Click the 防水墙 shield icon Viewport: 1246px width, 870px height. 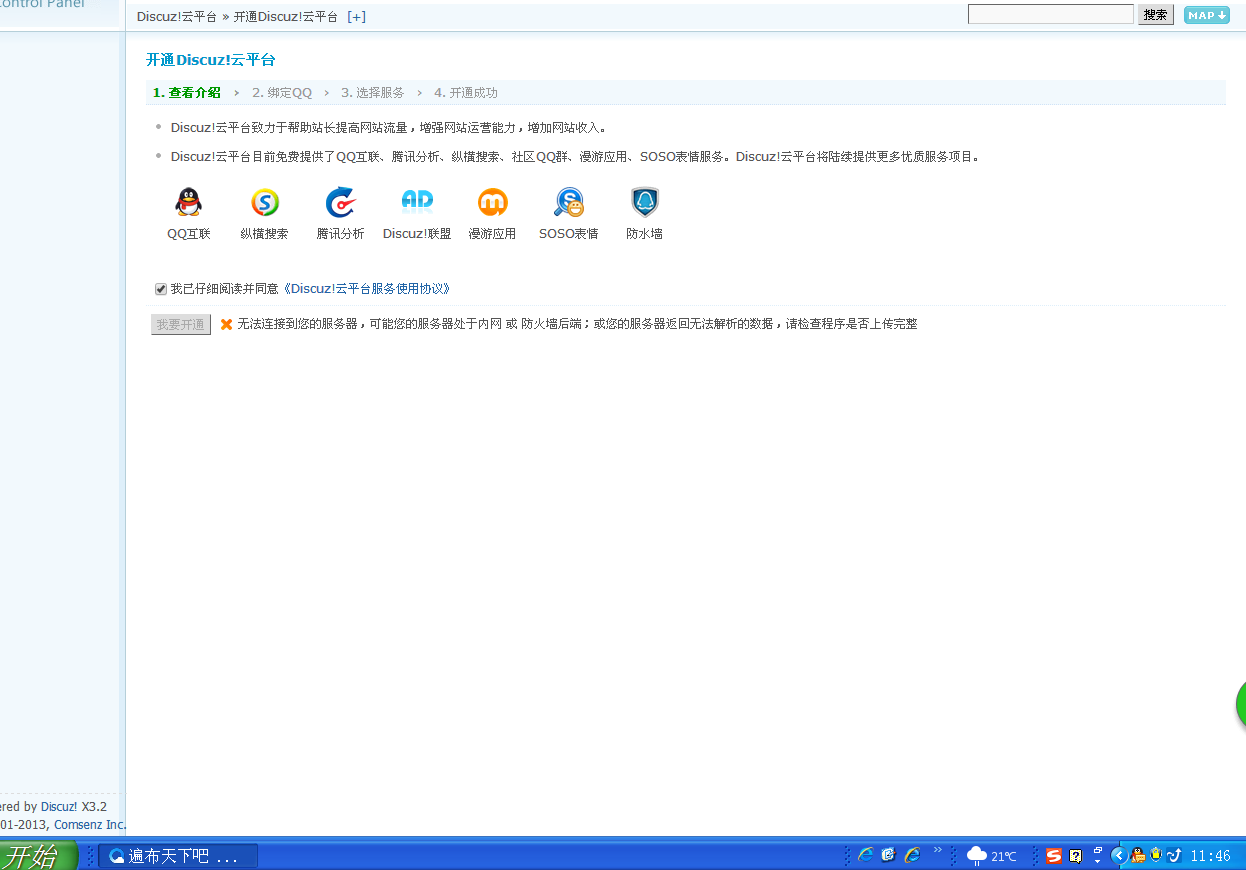click(645, 203)
